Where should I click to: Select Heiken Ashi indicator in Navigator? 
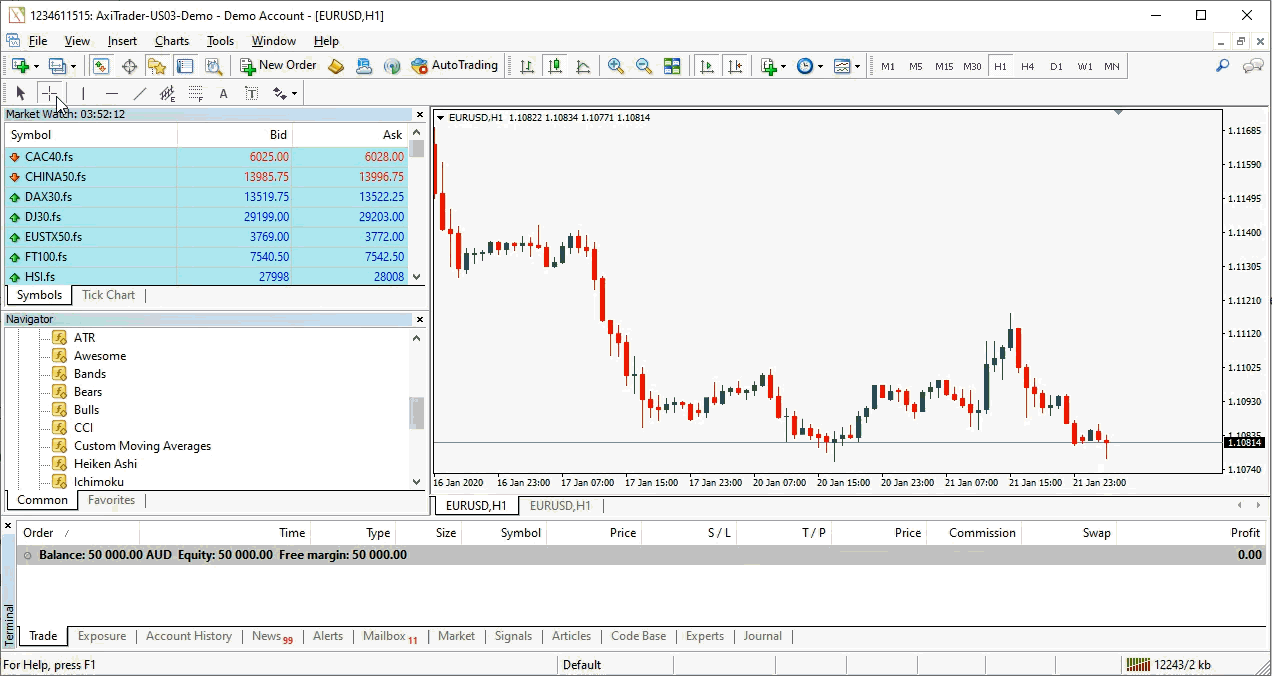(105, 464)
